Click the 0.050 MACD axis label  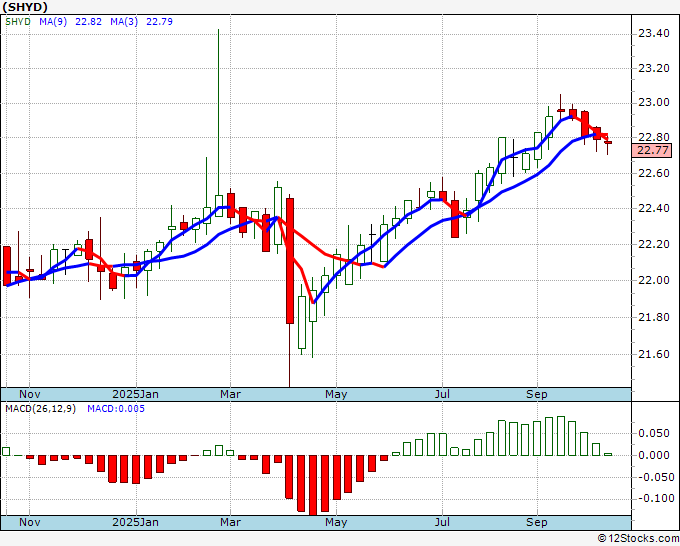[x=654, y=433]
